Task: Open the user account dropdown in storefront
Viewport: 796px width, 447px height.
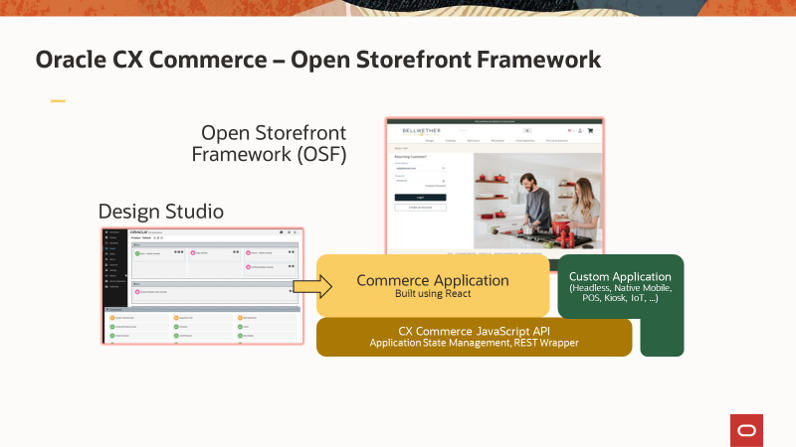Action: [x=580, y=131]
